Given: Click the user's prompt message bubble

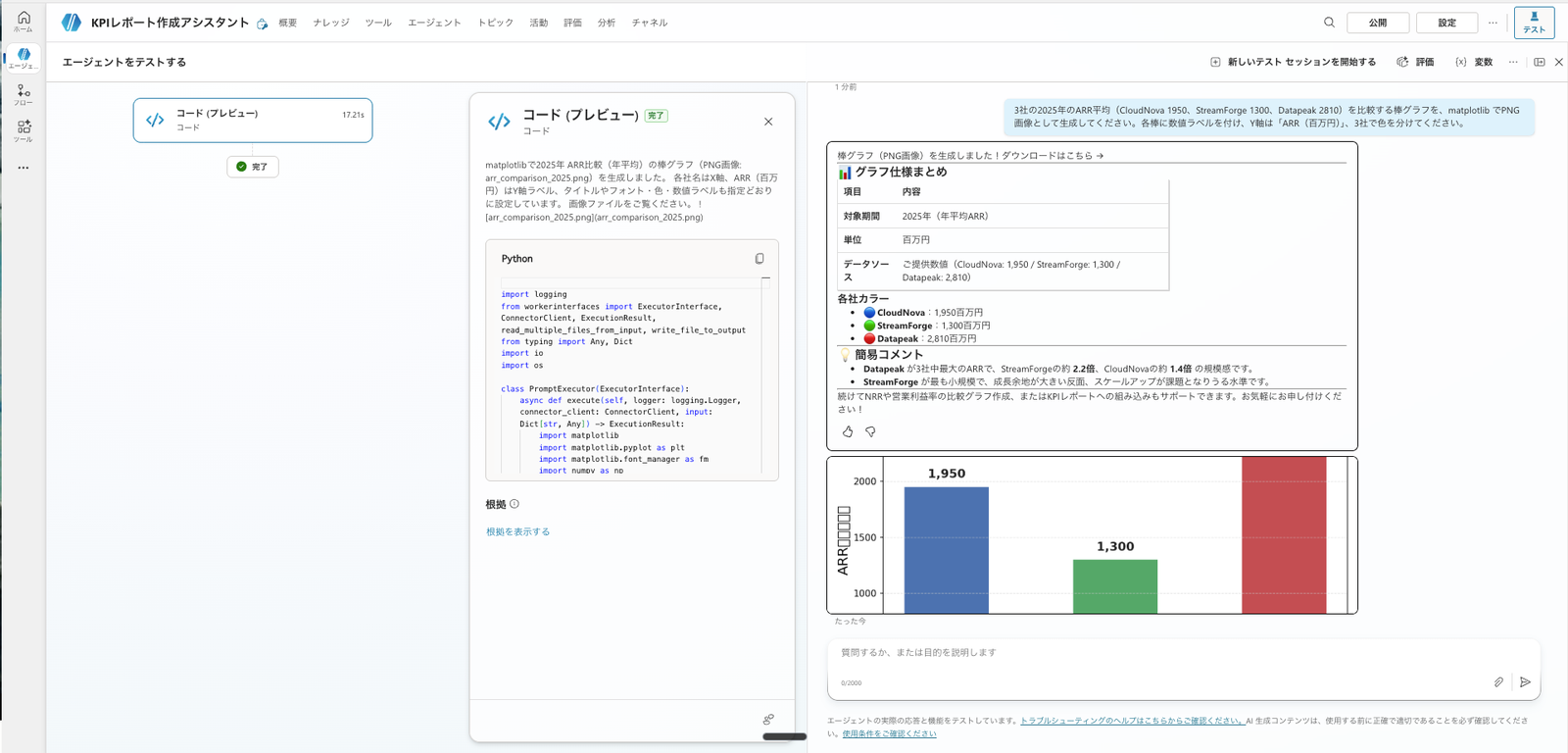Looking at the screenshot, I should pos(1268,117).
